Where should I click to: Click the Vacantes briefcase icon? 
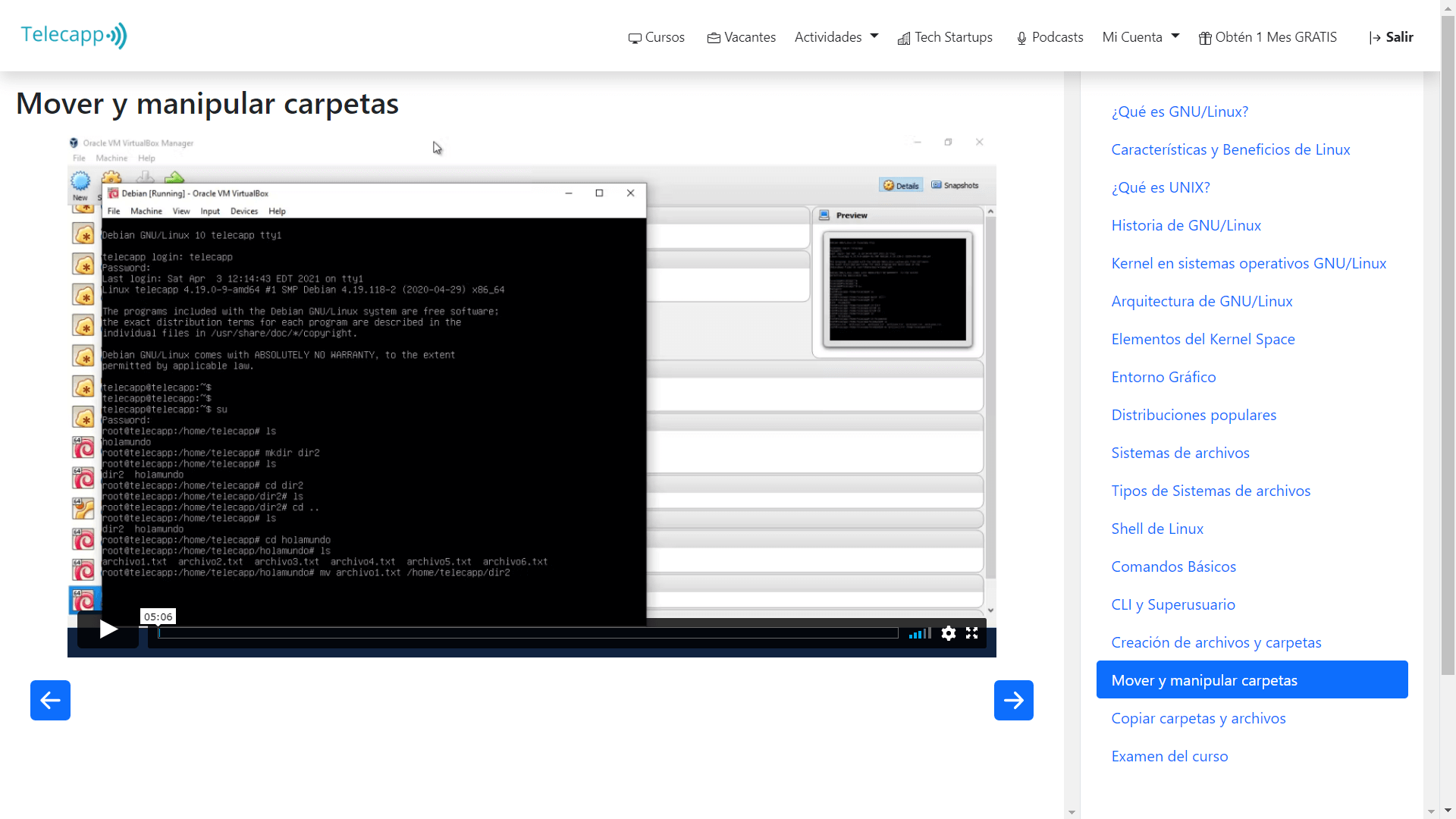coord(714,38)
